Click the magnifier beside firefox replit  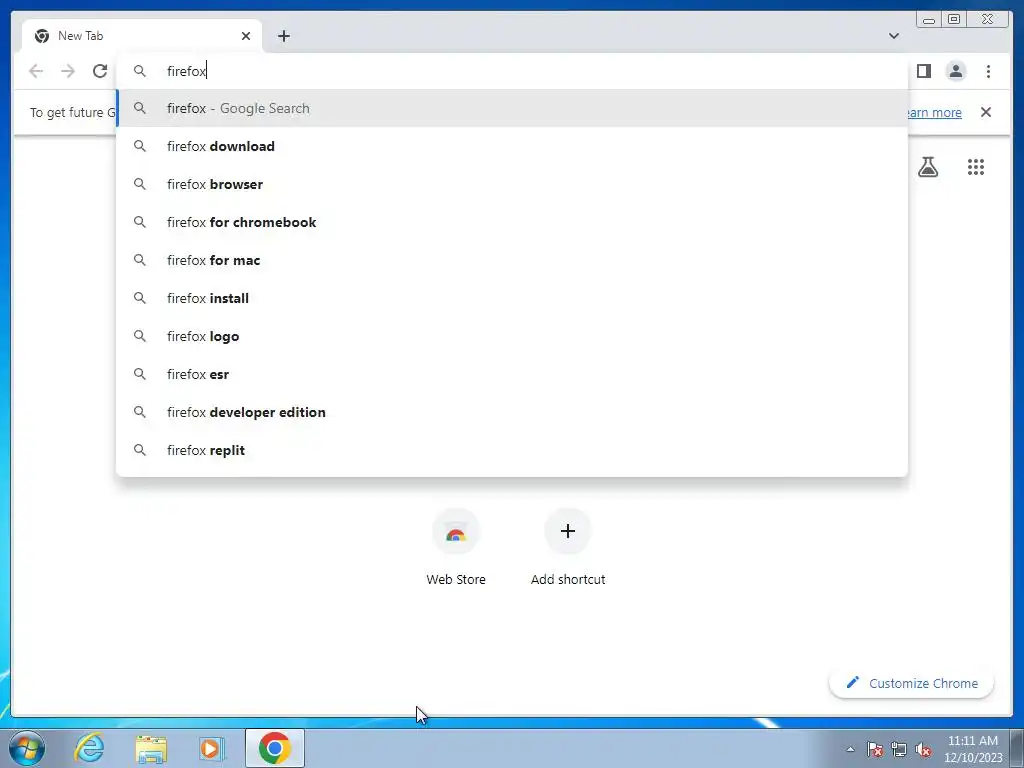[140, 450]
